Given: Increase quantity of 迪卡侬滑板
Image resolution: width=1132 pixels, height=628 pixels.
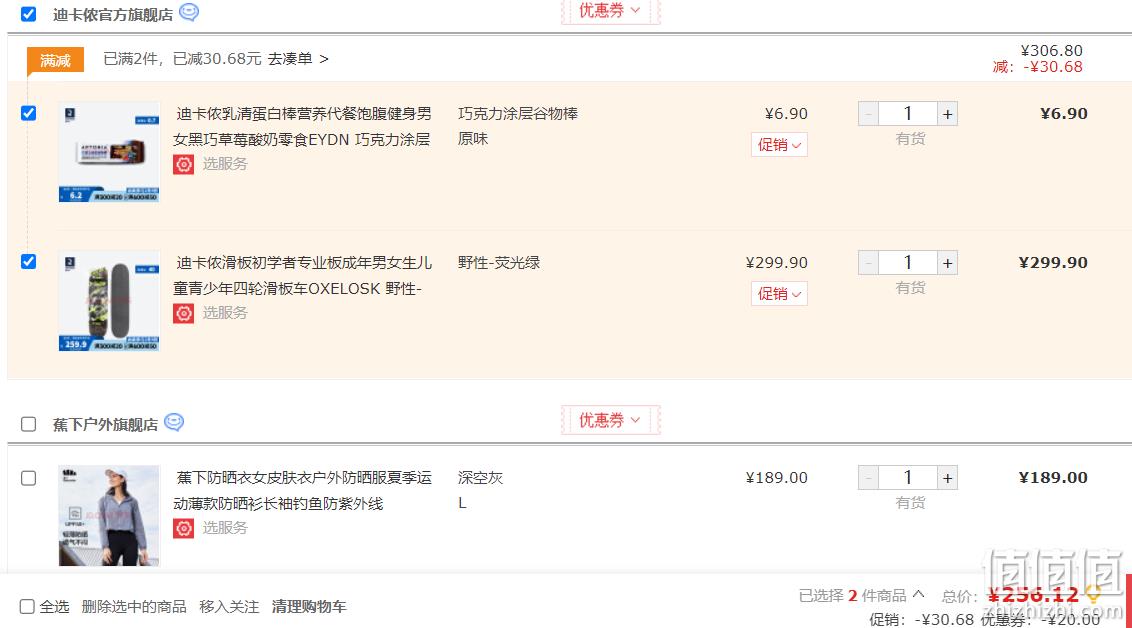Looking at the screenshot, I should pyautogui.click(x=947, y=263).
